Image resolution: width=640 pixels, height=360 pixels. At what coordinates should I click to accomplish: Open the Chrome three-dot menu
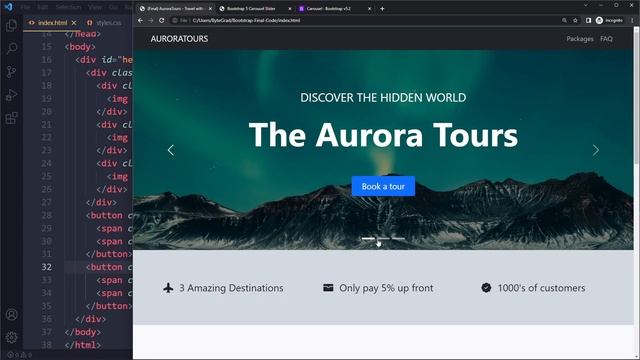(633, 20)
